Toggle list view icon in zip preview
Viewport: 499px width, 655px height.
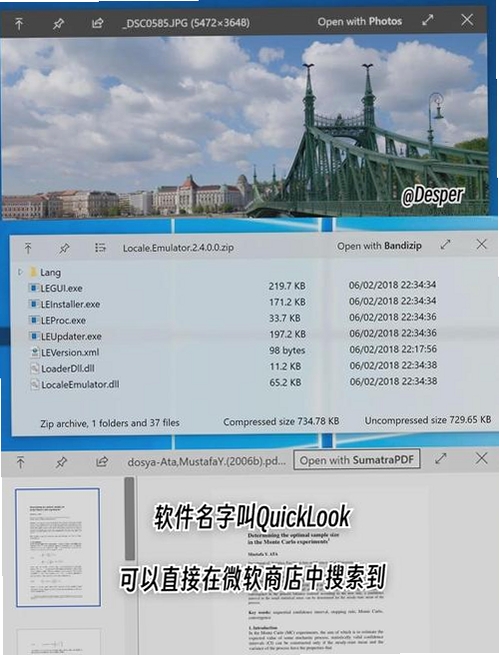point(100,248)
